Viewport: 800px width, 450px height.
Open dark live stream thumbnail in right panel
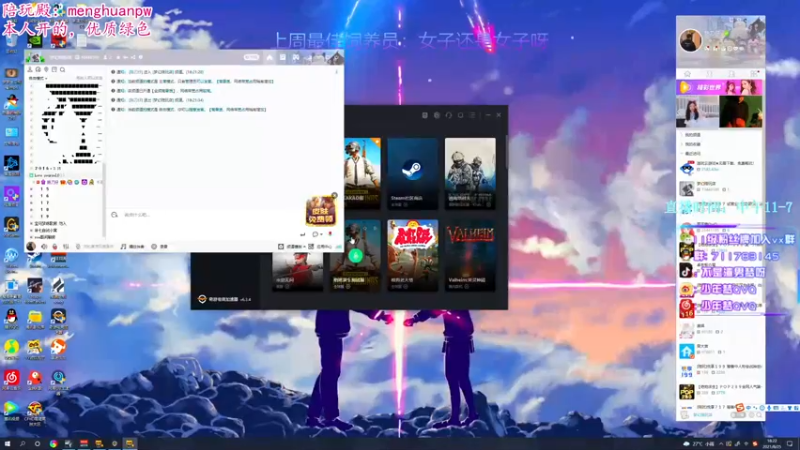(x=741, y=111)
